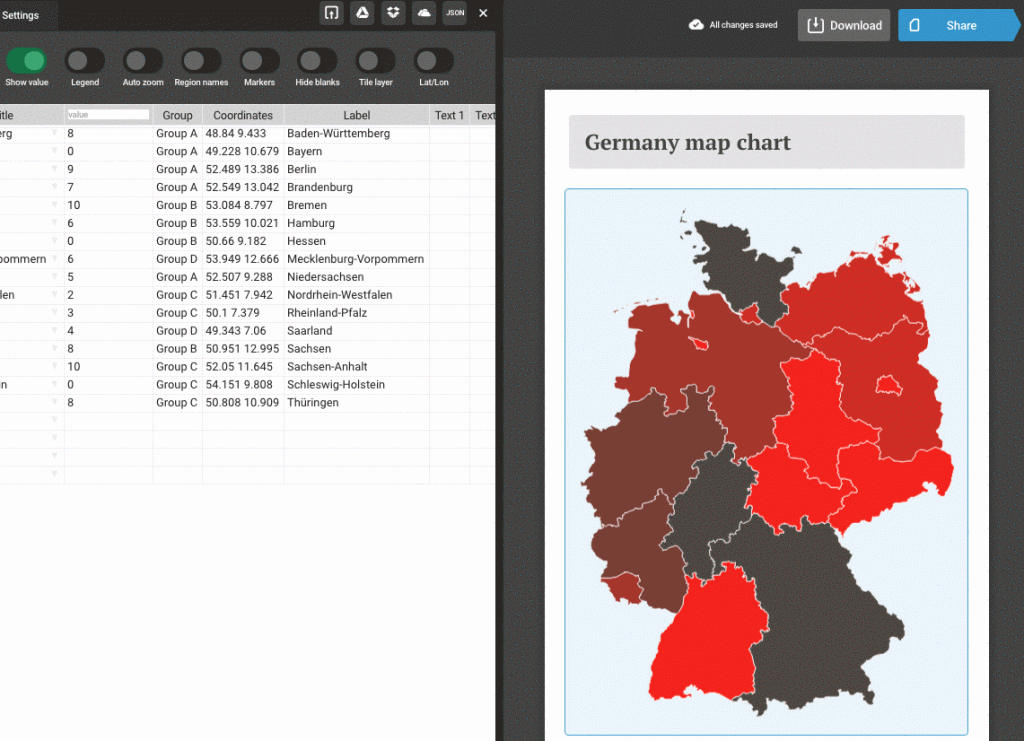
Task: Switch to the Settings tab
Action: (x=22, y=15)
